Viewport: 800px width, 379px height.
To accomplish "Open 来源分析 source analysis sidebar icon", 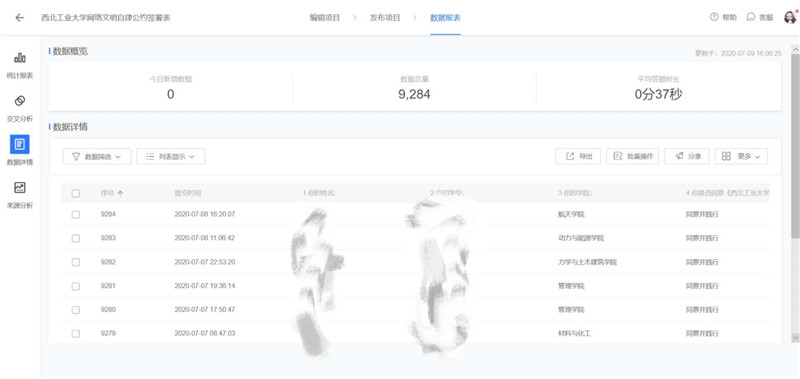I will coord(20,188).
